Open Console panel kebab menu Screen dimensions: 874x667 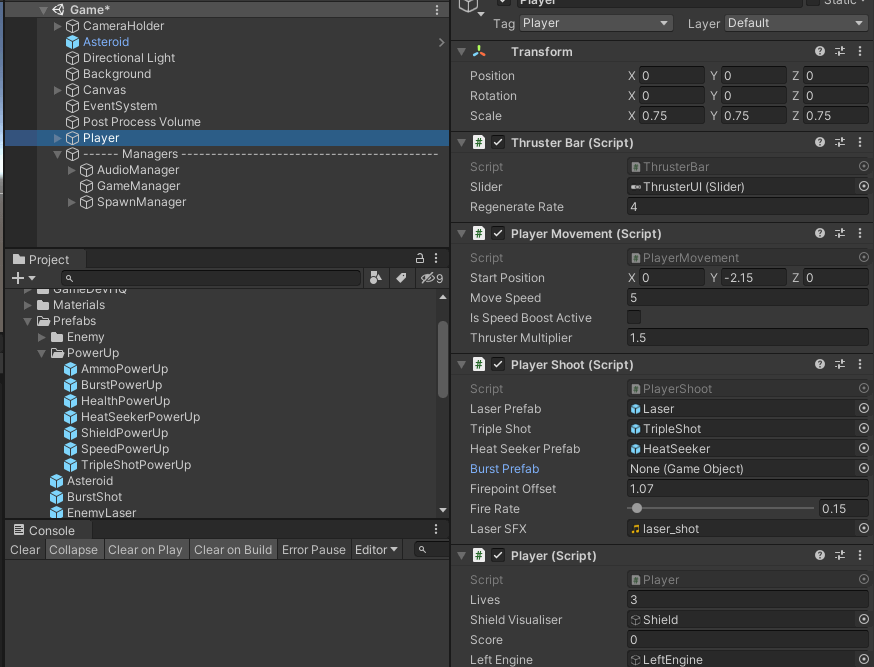(x=436, y=529)
